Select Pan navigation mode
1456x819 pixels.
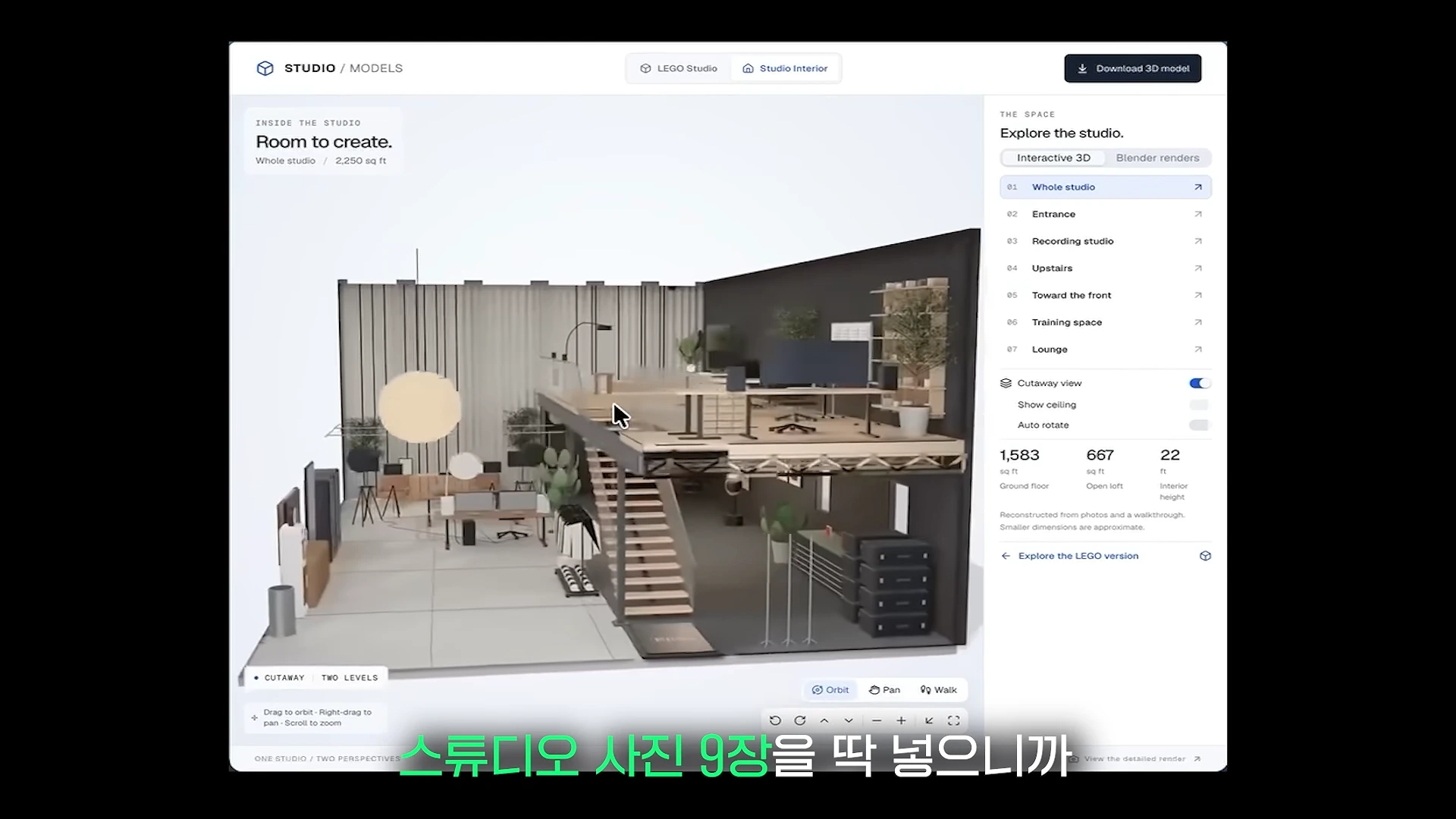[885, 690]
